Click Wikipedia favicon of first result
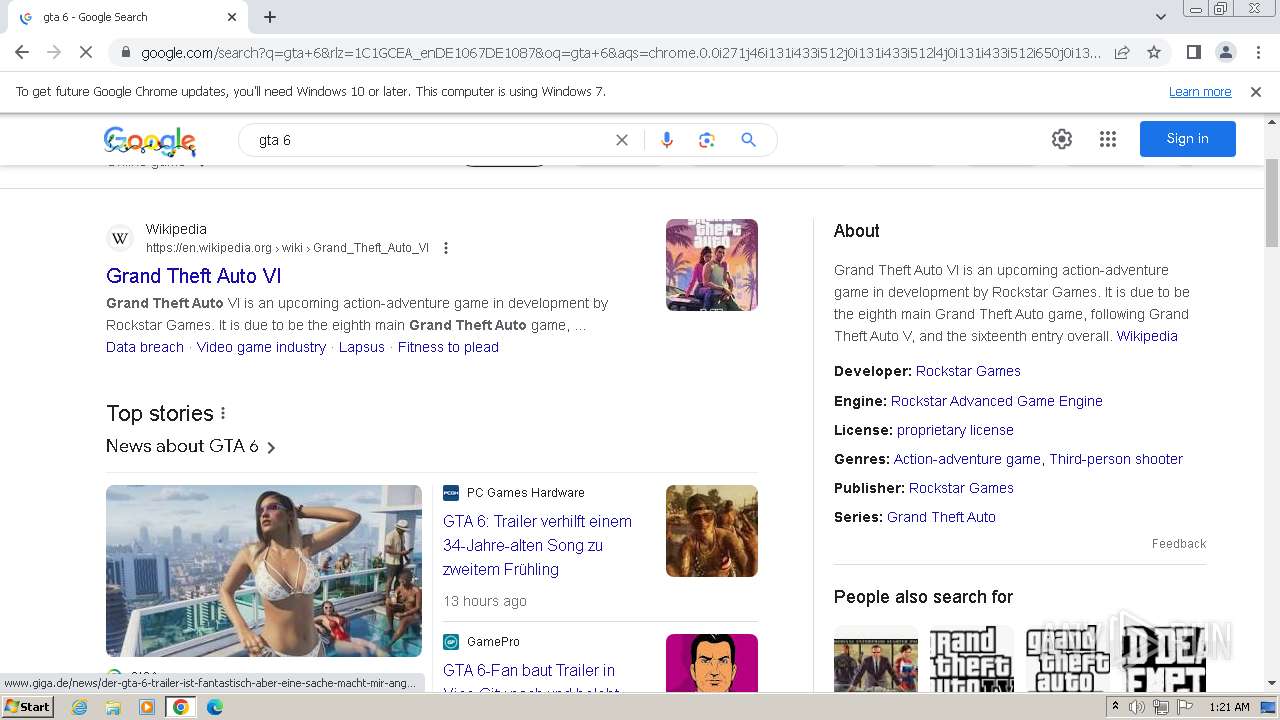 pos(120,238)
